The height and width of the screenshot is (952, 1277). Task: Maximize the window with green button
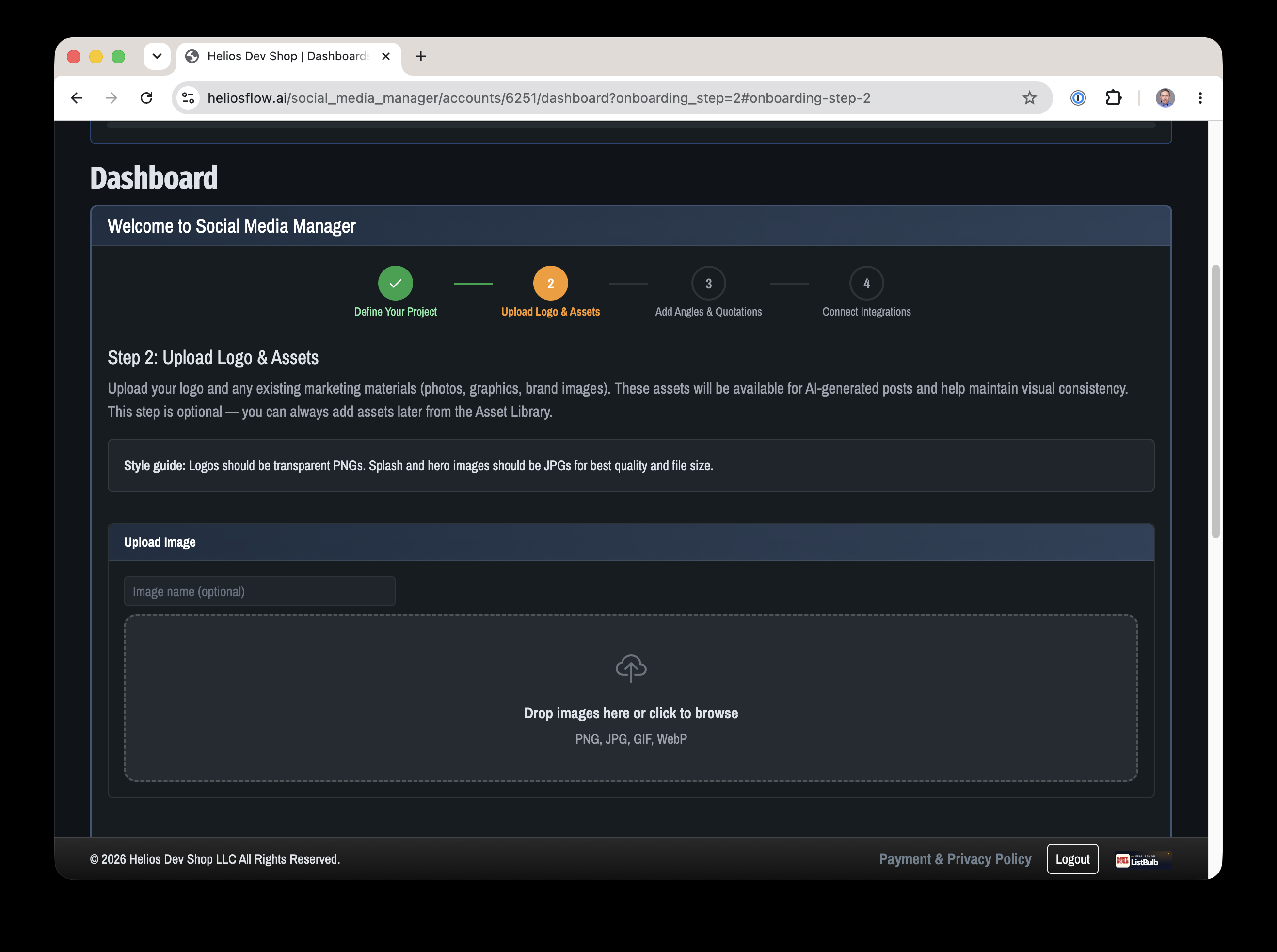point(118,57)
